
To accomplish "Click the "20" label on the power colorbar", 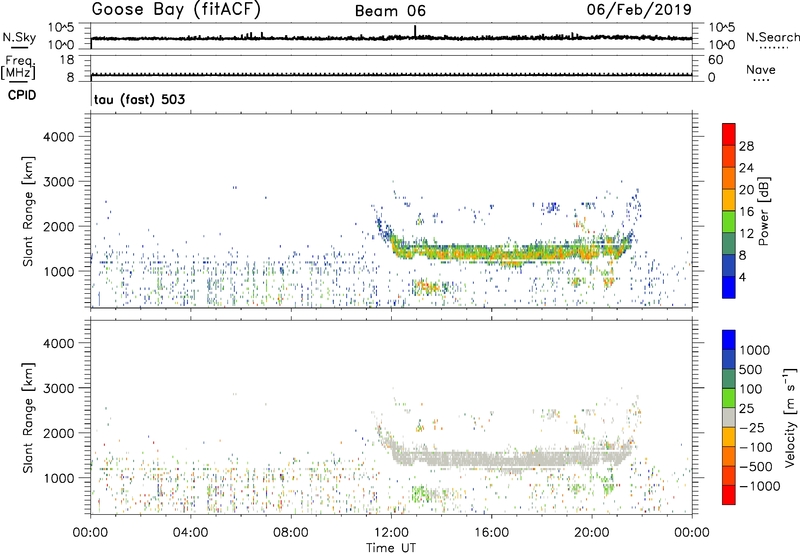I will pyautogui.click(x=746, y=190).
